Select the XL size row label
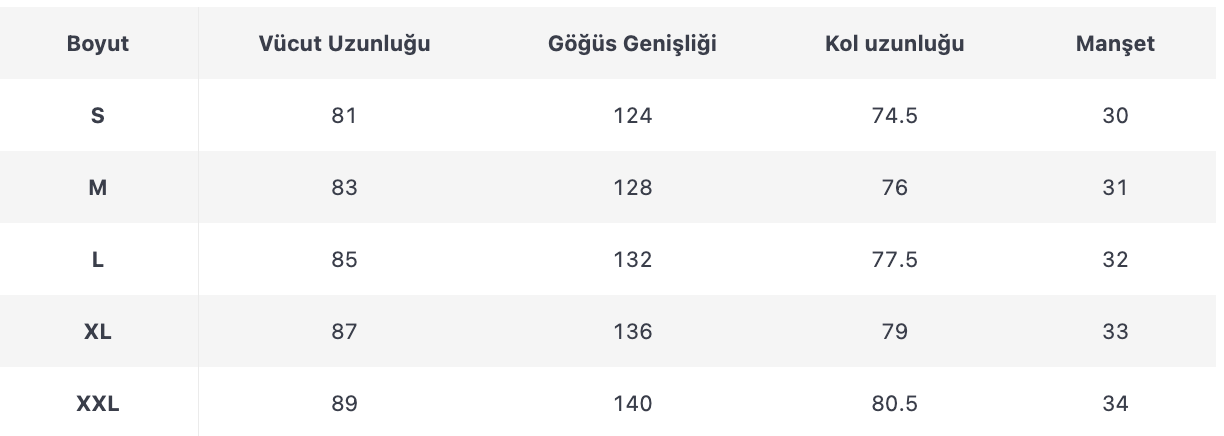 pos(98,332)
